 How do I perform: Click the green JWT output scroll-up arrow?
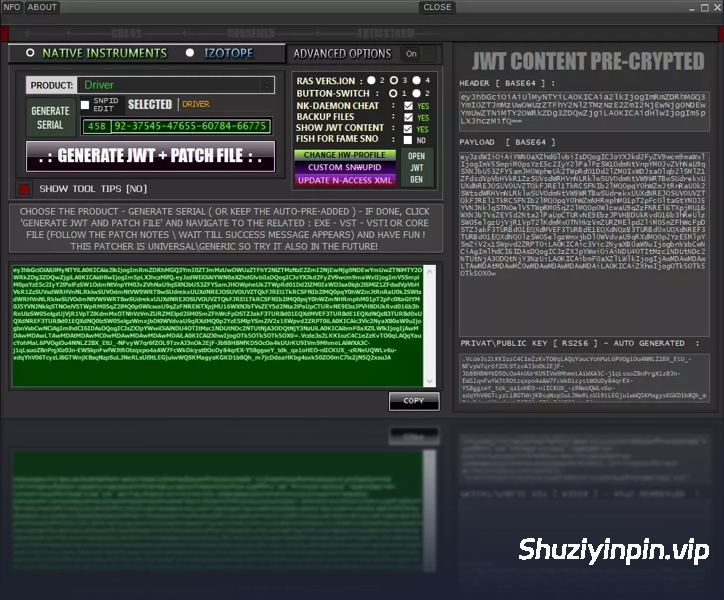pyautogui.click(x=429, y=272)
